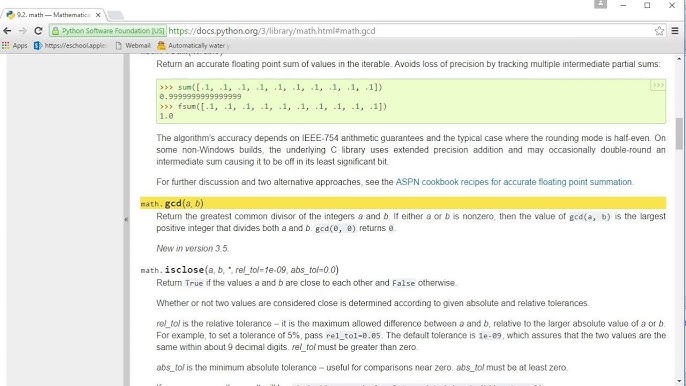
Task: Reload the current page
Action: tap(38, 31)
